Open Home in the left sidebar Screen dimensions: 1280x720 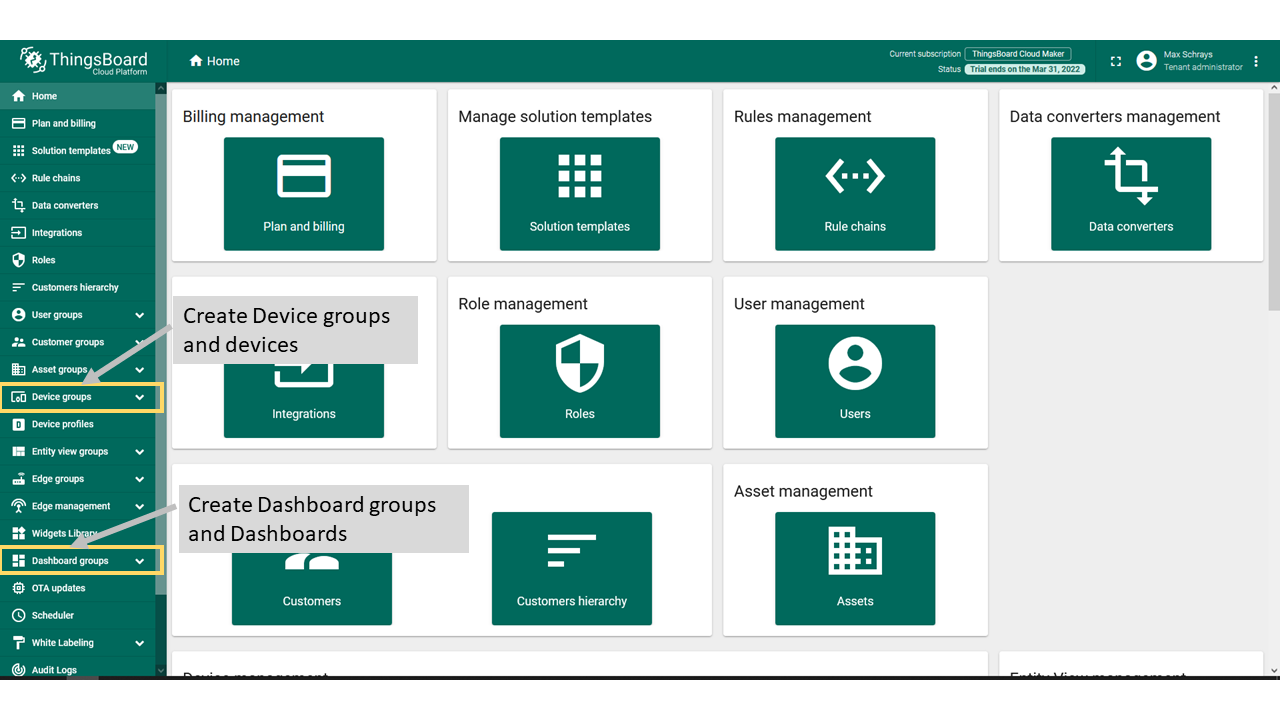click(x=77, y=96)
